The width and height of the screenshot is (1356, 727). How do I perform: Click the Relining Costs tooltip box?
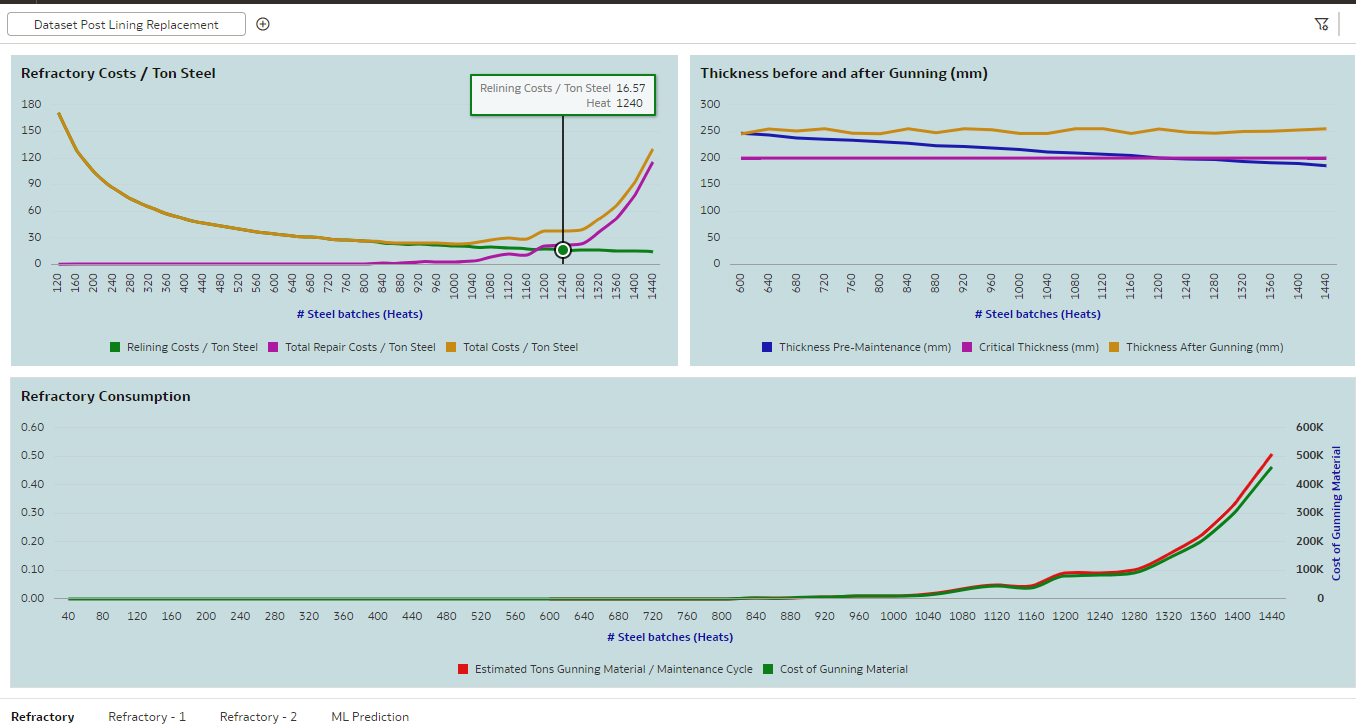pyautogui.click(x=562, y=95)
